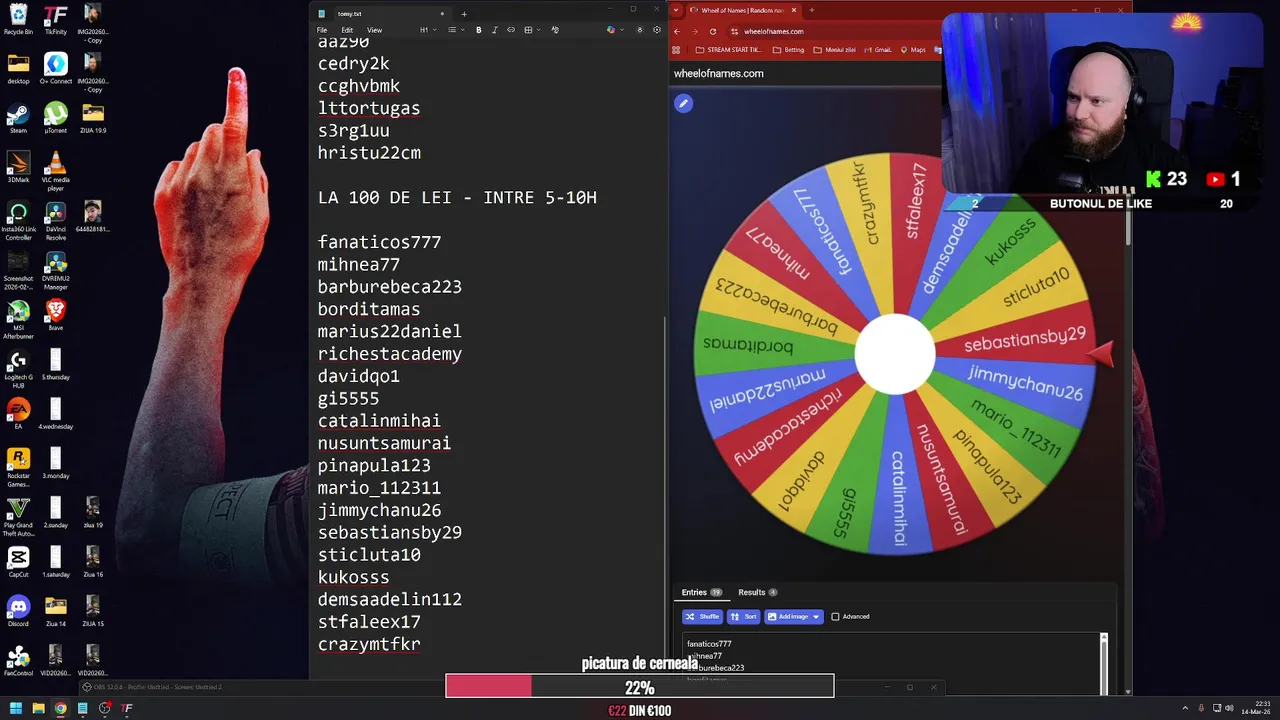Reload the wheelofnames.com page

tap(712, 31)
